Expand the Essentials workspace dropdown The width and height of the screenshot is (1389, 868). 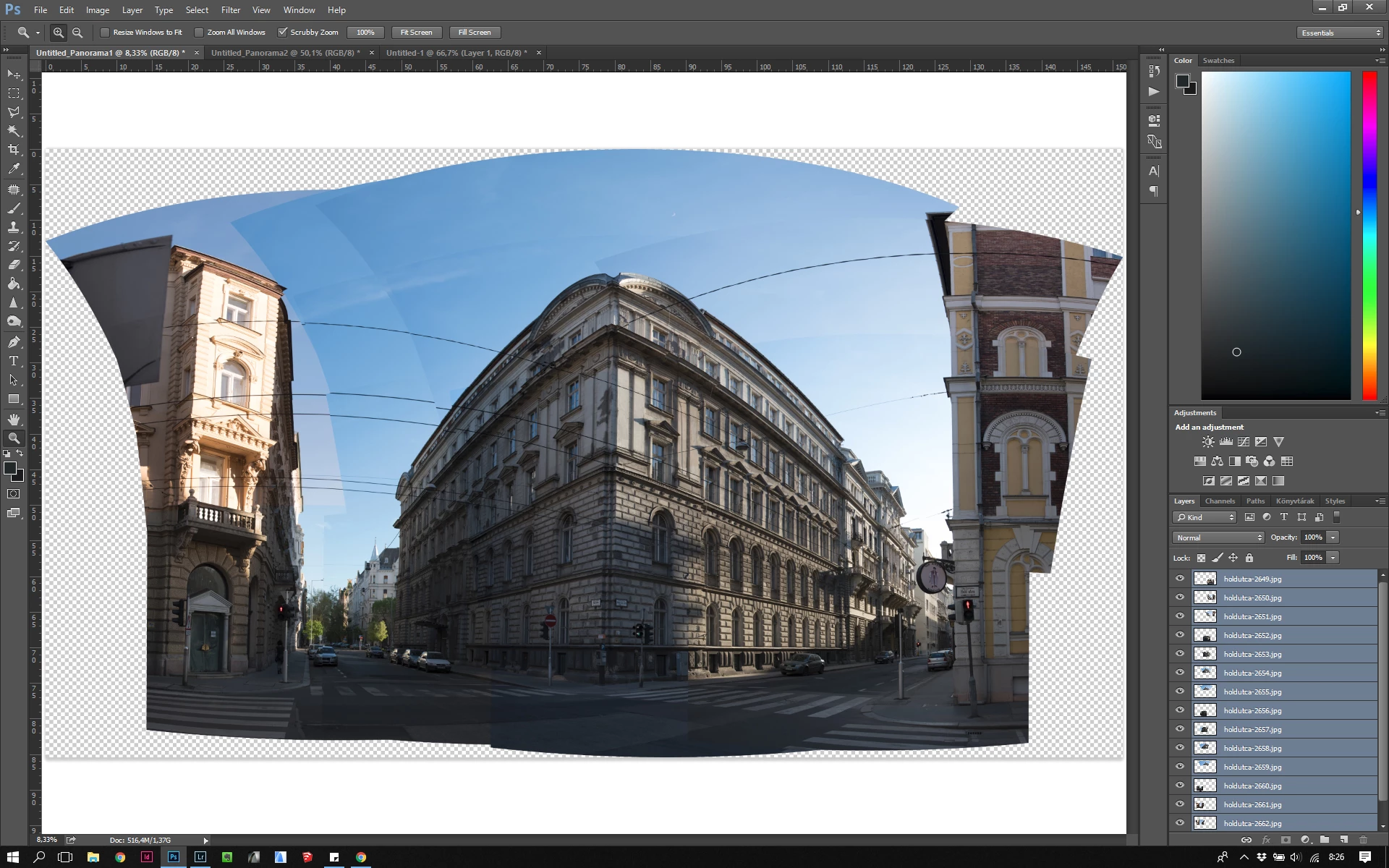(1340, 33)
